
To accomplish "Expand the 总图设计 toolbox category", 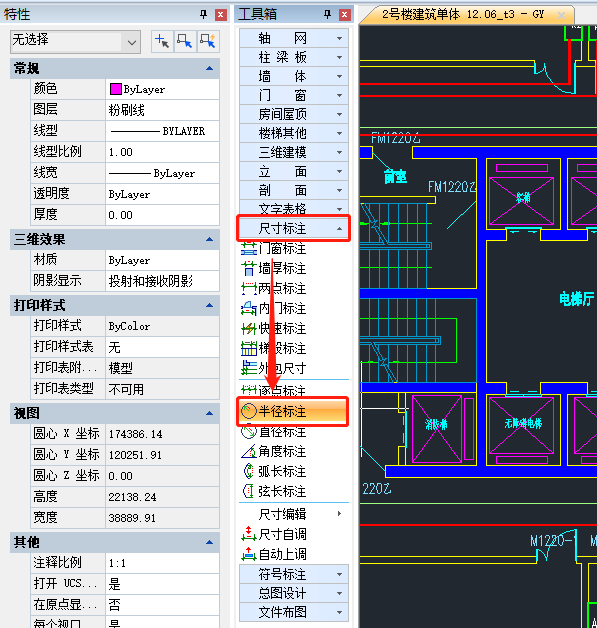I will coord(294,593).
